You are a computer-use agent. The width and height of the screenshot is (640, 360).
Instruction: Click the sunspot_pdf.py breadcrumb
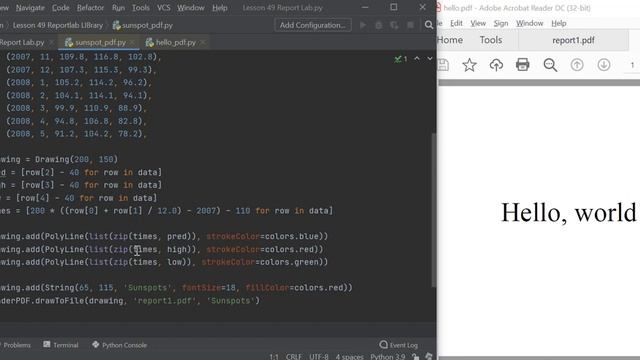pyautogui.click(x=142, y=25)
